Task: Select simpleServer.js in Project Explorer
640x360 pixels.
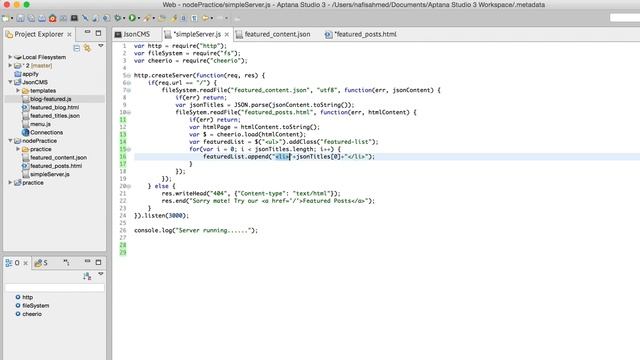Action: 50,174
